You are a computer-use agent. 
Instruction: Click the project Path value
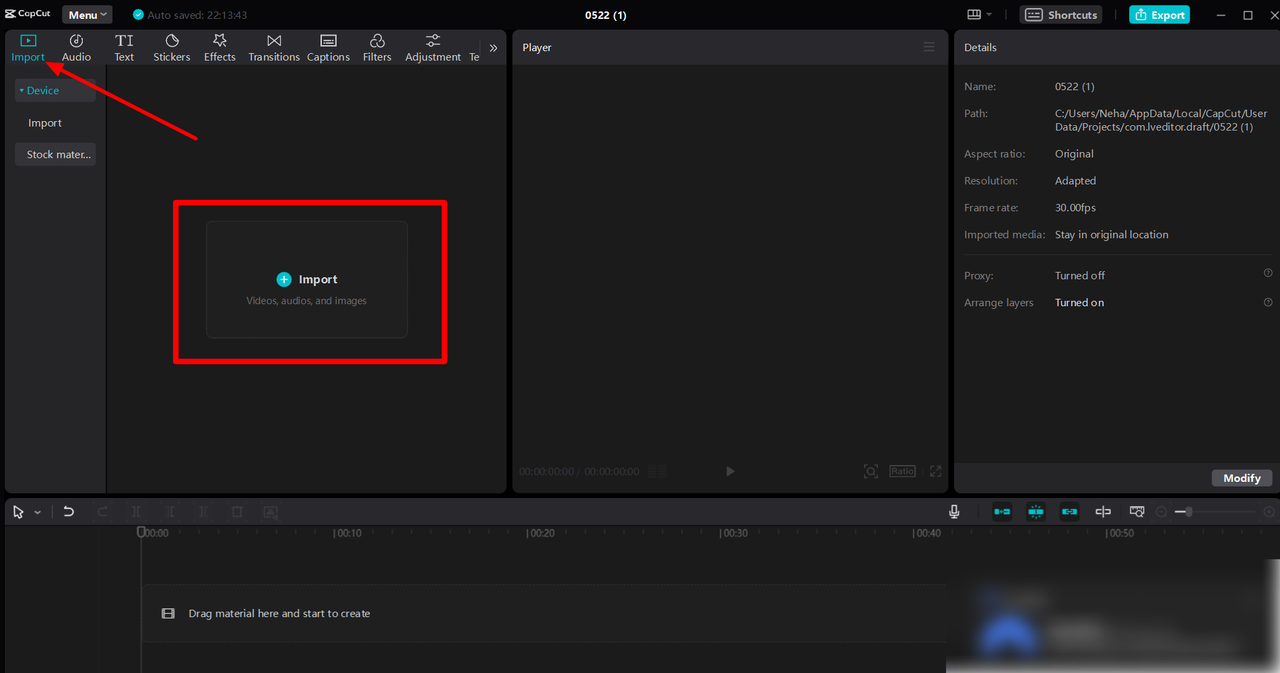click(x=1161, y=120)
